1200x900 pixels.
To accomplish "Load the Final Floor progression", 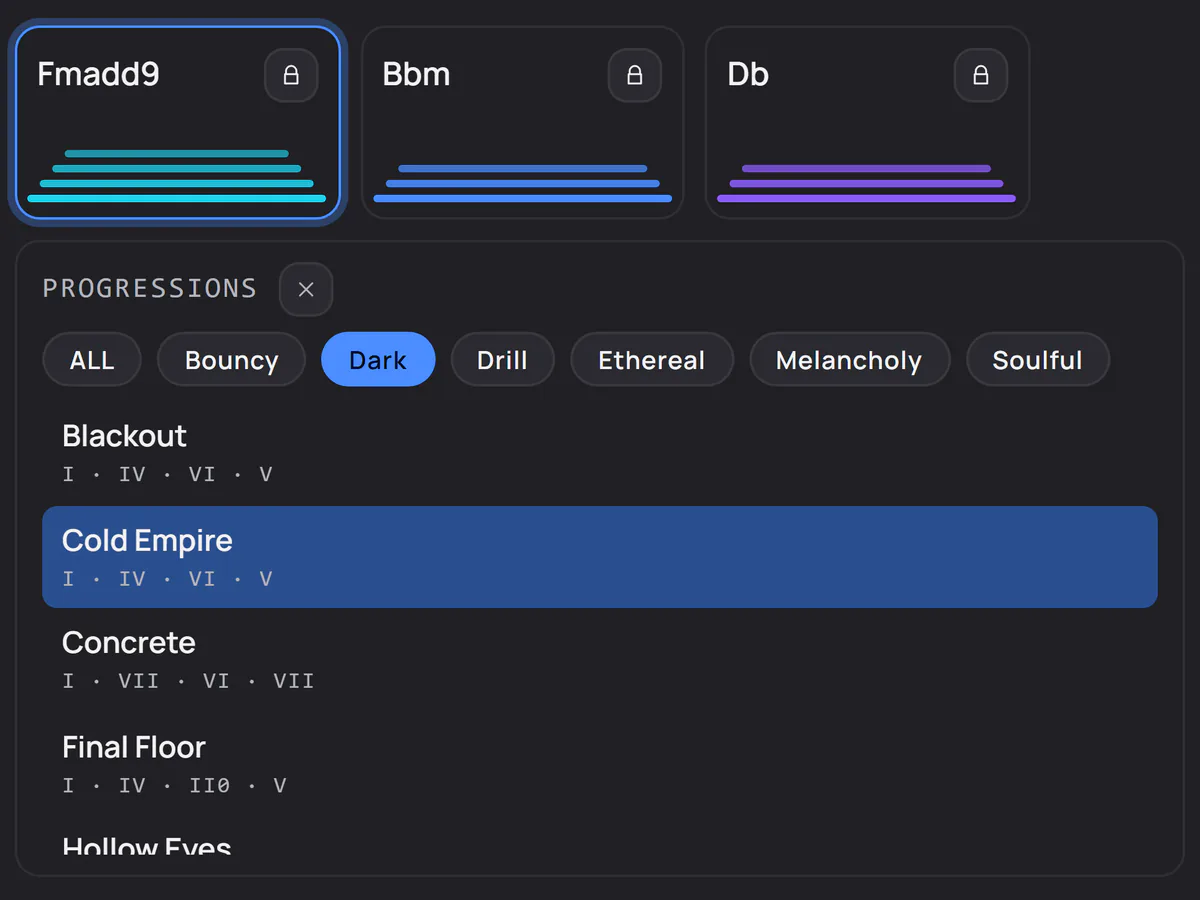I will point(600,764).
